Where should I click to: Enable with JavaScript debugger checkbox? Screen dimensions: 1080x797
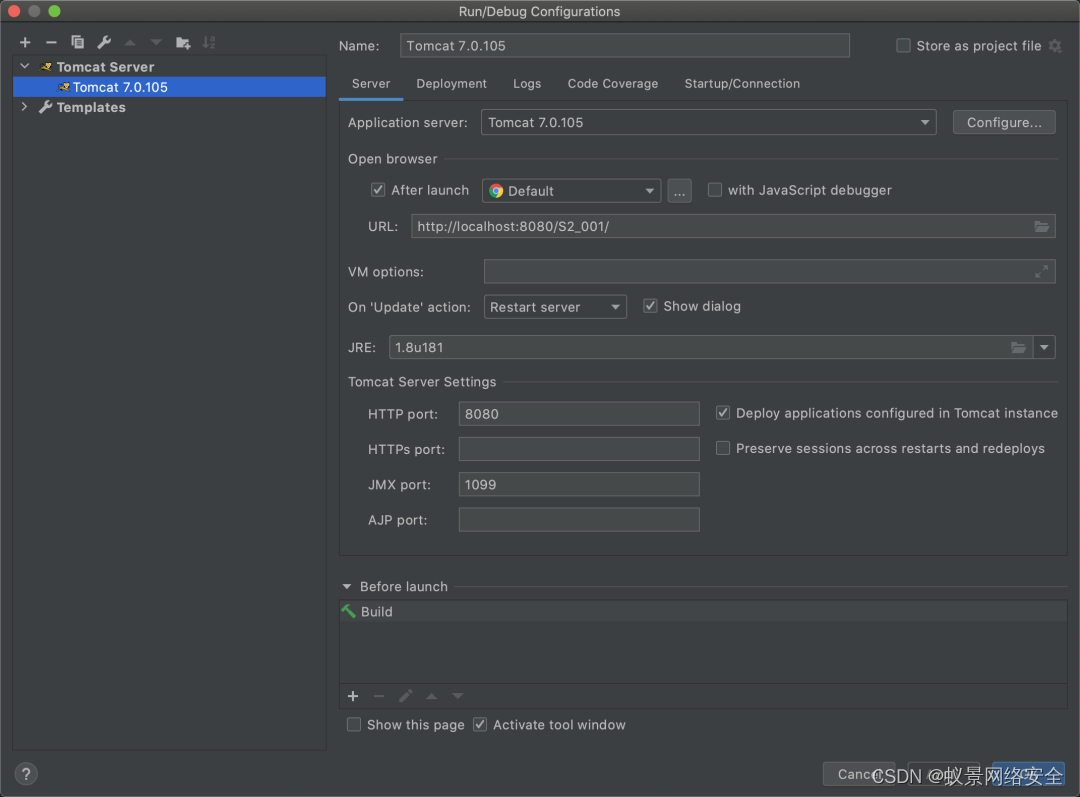pyautogui.click(x=715, y=190)
